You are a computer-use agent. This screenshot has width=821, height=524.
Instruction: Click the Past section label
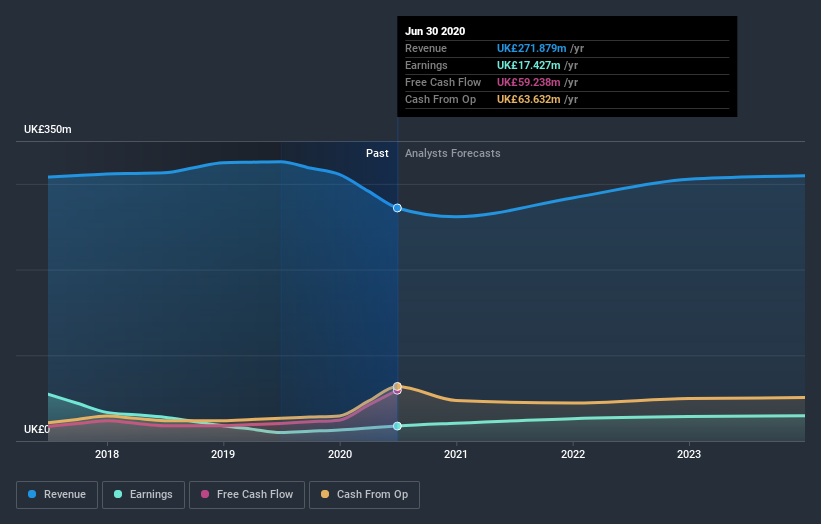click(x=377, y=153)
